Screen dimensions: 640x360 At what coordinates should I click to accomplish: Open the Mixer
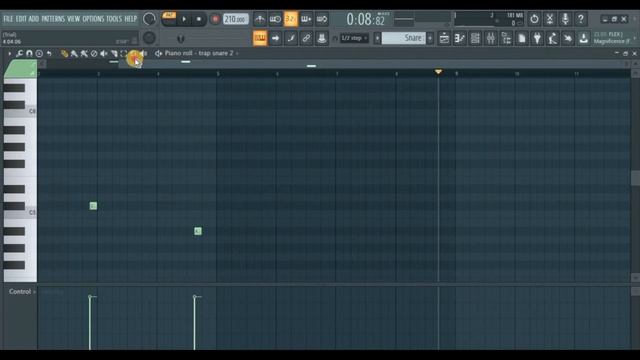[491, 38]
